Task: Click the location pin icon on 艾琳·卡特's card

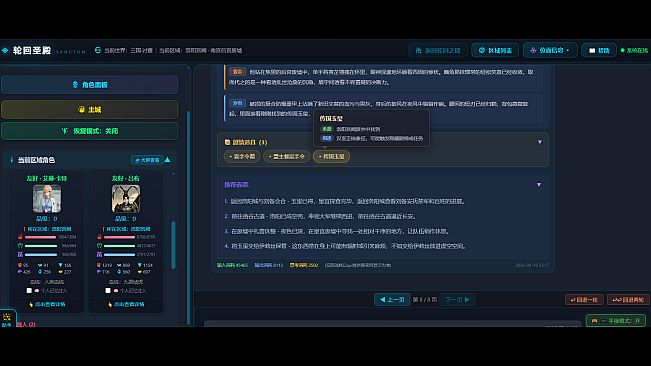Action: 24,229
